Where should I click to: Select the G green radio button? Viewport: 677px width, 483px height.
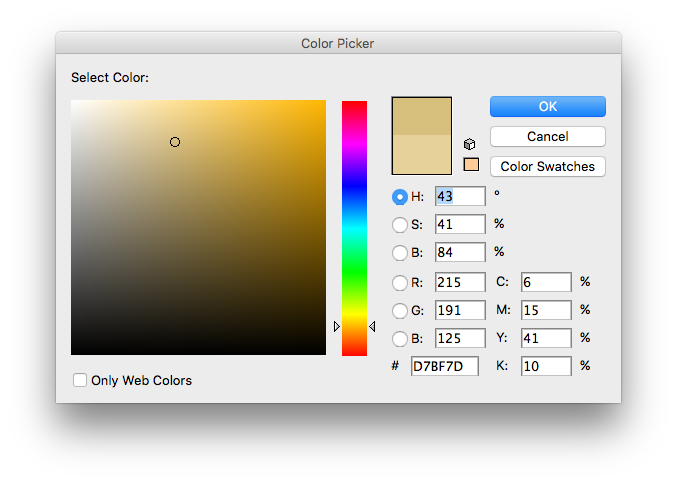pos(400,310)
